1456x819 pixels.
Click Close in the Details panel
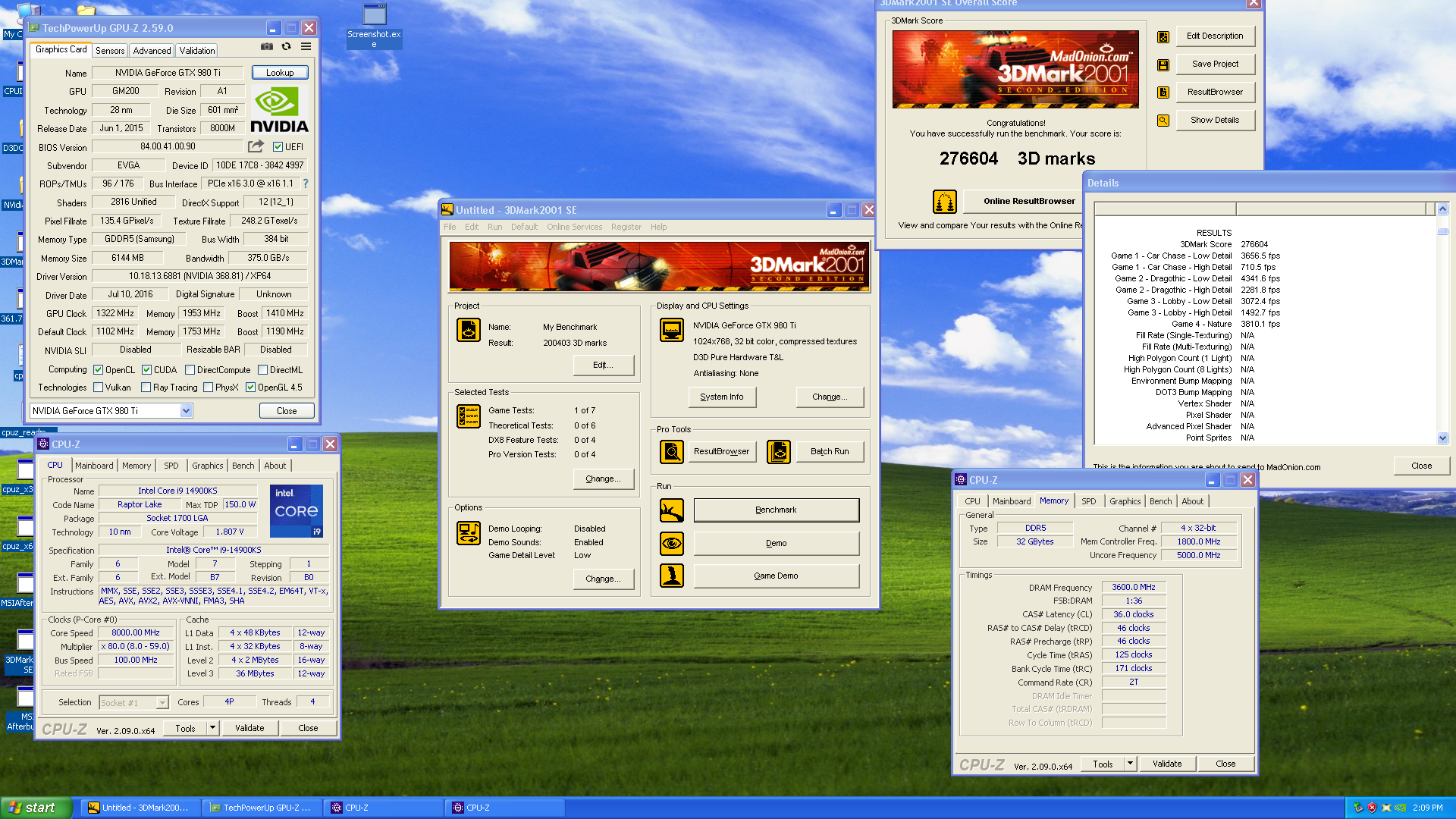(1421, 466)
